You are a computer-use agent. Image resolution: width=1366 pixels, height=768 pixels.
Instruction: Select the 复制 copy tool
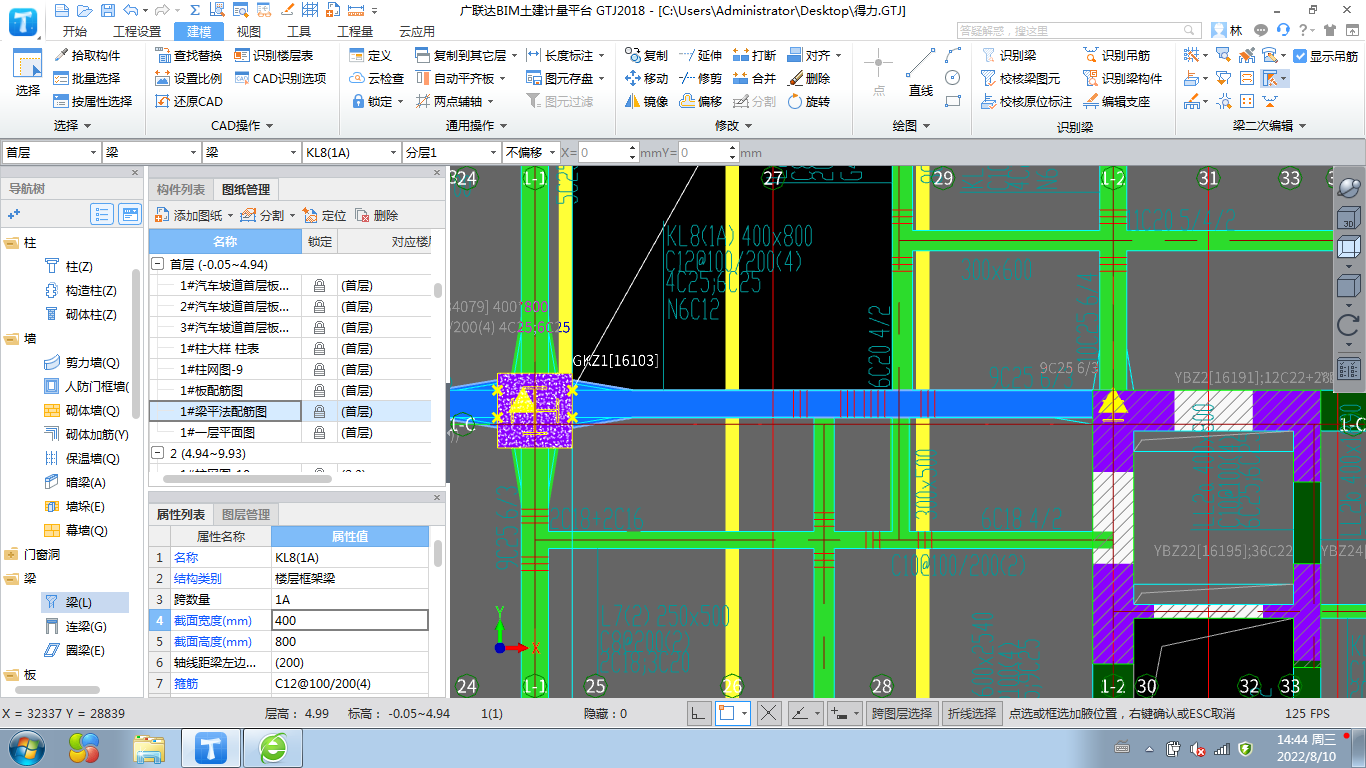coord(646,55)
